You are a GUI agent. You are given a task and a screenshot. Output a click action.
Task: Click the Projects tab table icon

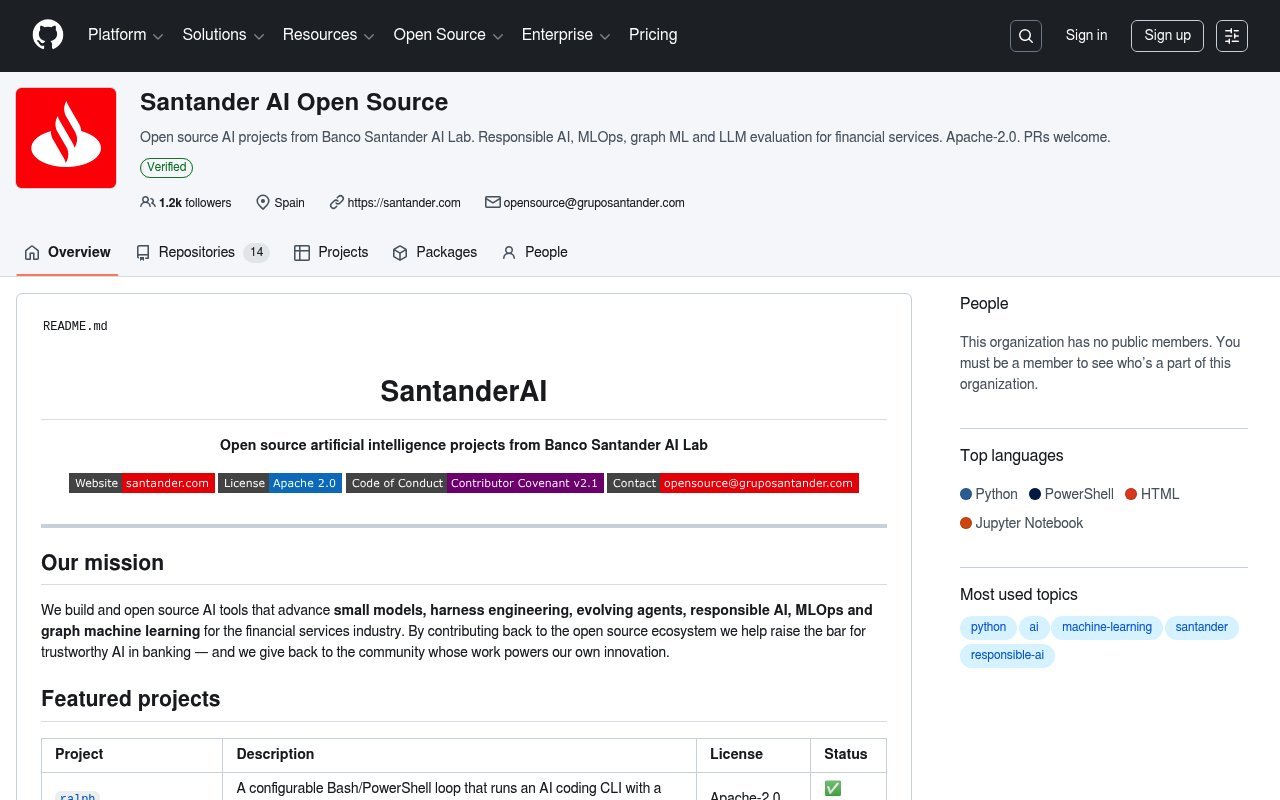(x=302, y=253)
